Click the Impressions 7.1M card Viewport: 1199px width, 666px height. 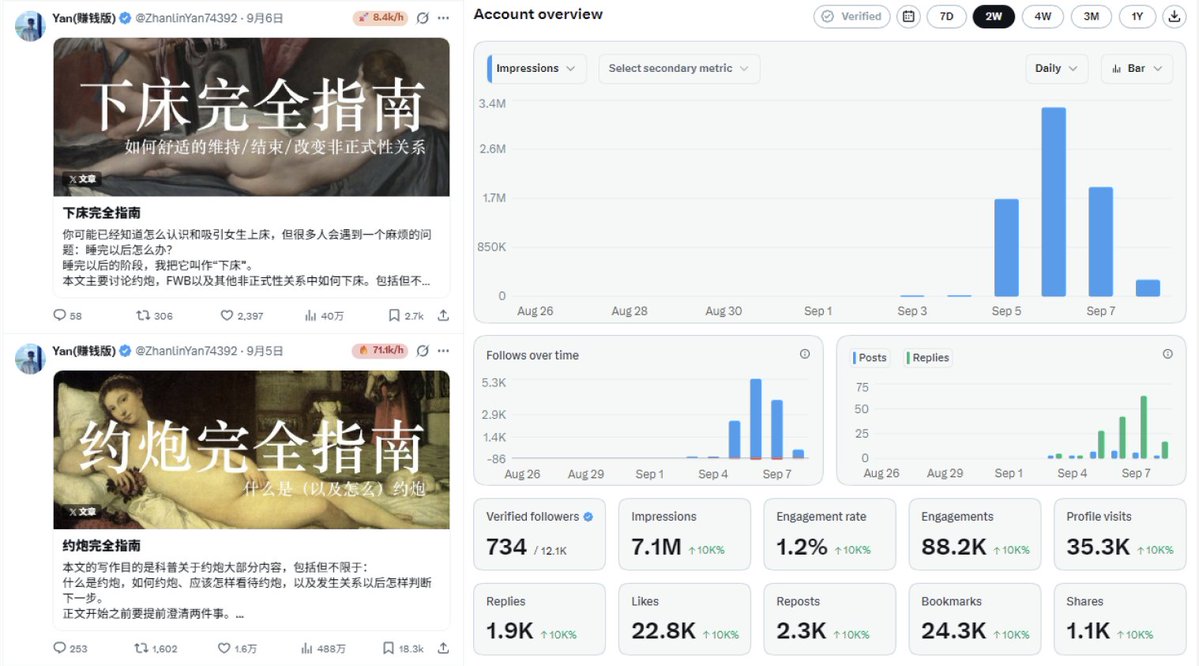pyautogui.click(x=684, y=534)
